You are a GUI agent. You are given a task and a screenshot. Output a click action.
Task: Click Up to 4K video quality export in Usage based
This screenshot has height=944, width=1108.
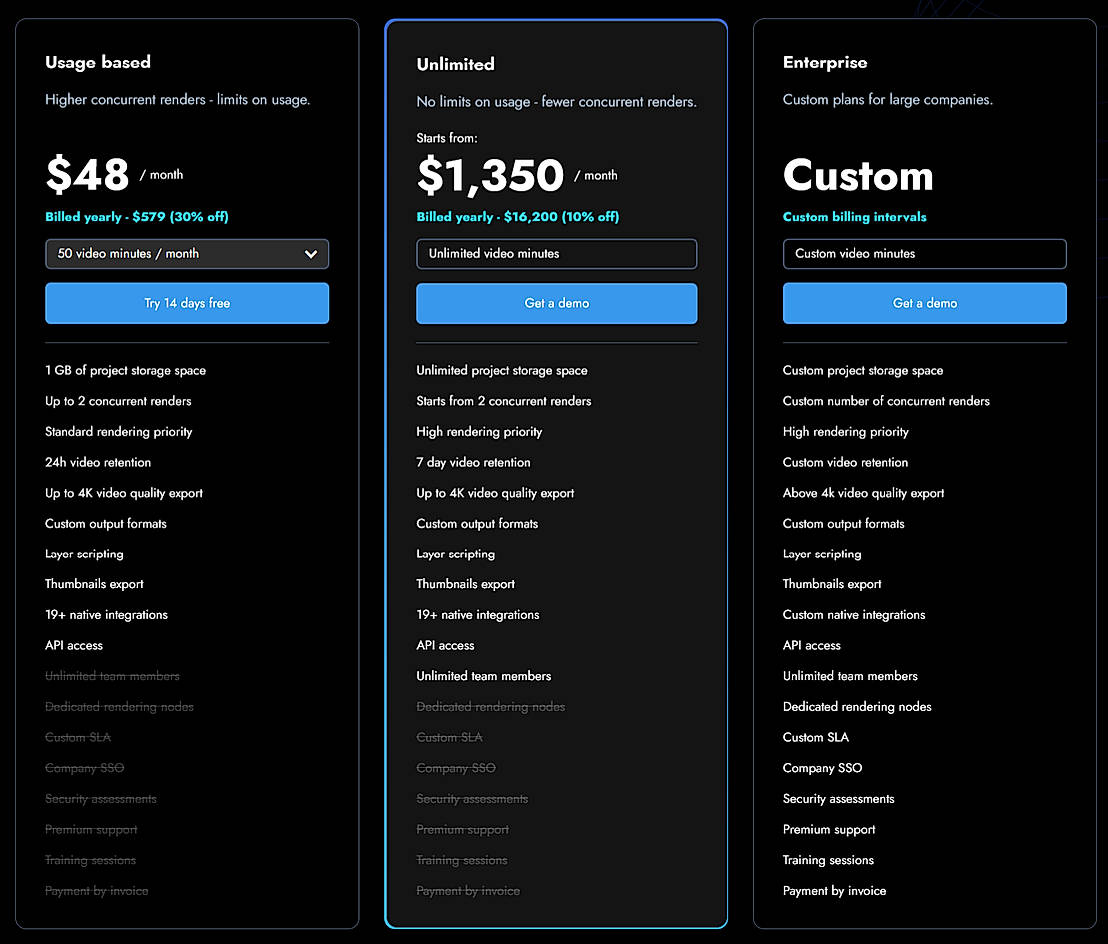point(124,493)
